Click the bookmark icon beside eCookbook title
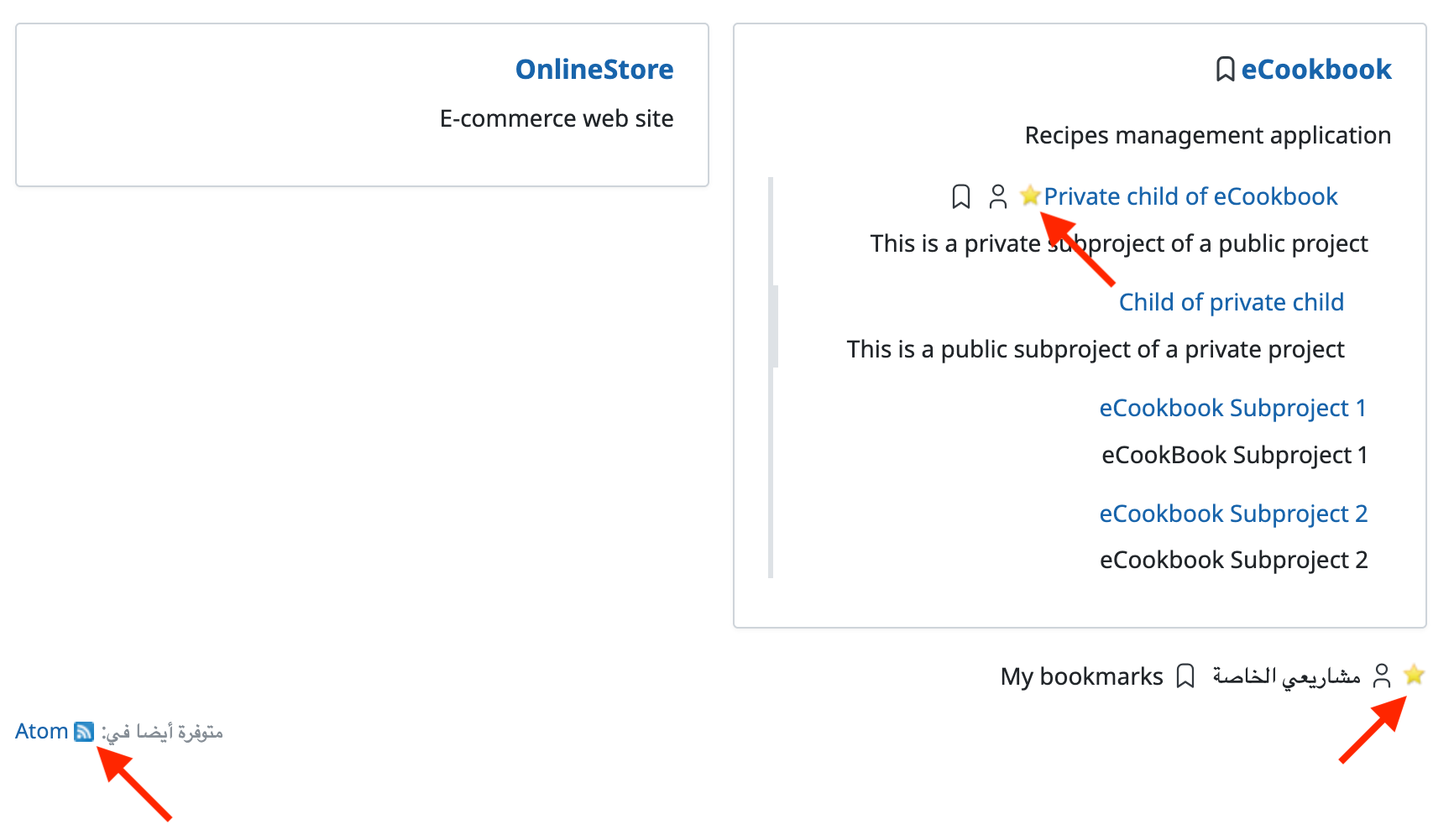The height and width of the screenshot is (840, 1454). [x=1225, y=70]
